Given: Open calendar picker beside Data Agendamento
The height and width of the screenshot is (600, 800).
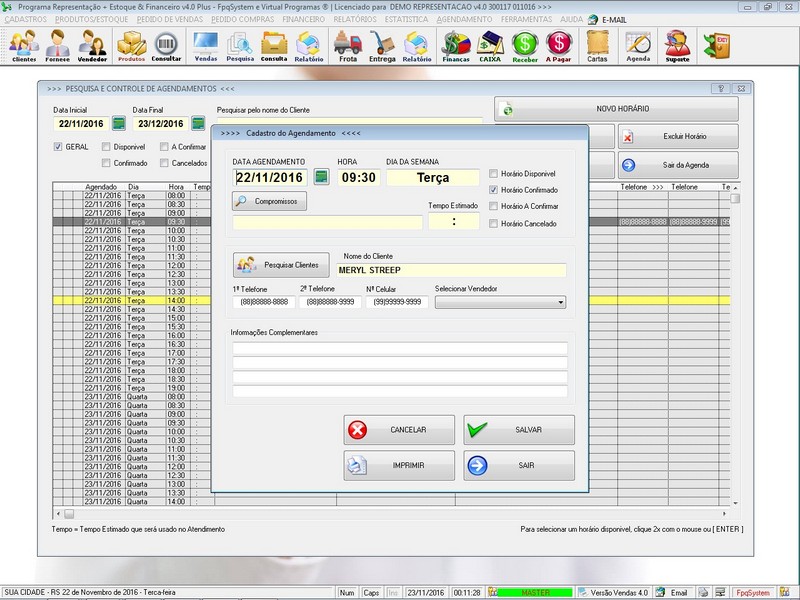Looking at the screenshot, I should [321, 177].
